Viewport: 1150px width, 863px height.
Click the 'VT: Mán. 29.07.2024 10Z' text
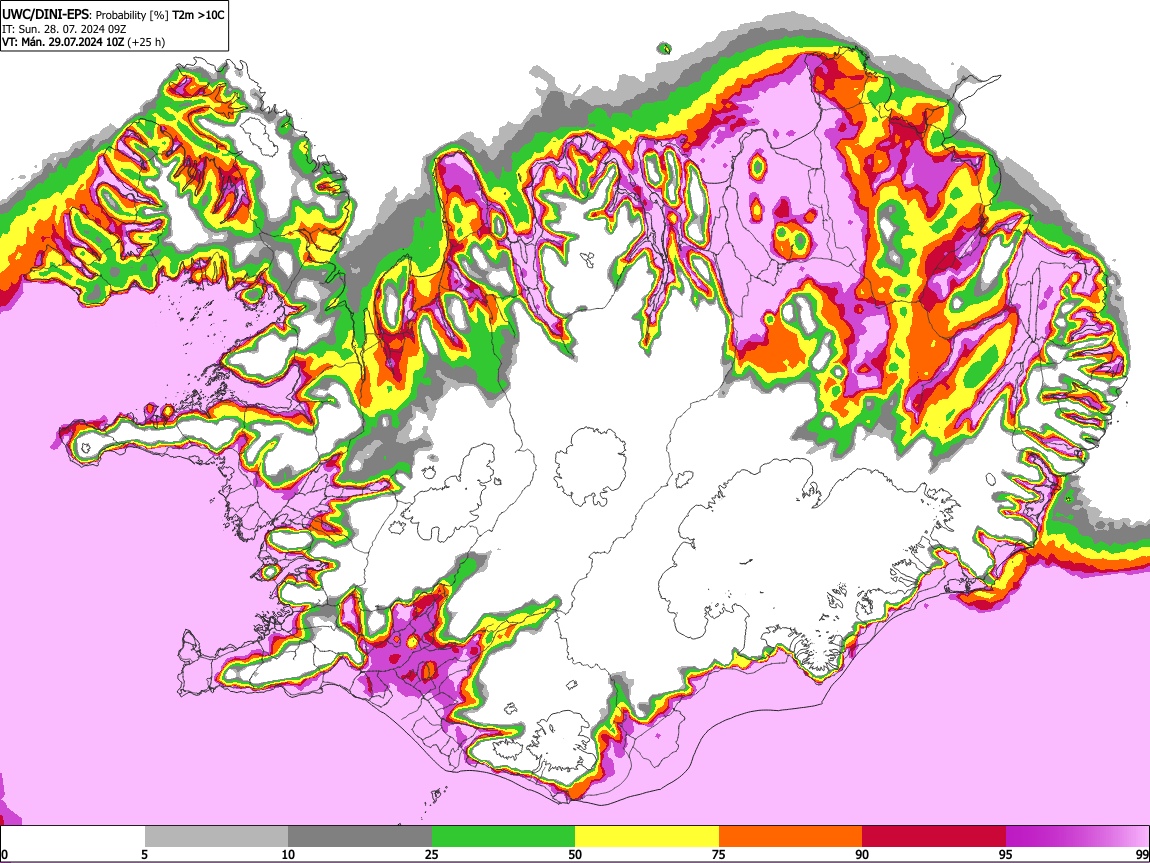coord(63,42)
